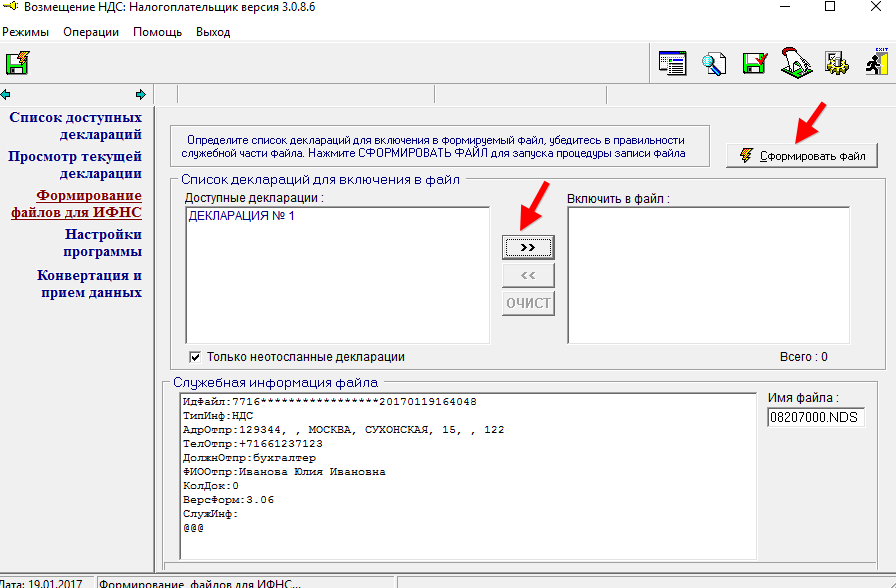Click the hand-on-disk toolbar icon
The height and width of the screenshot is (588, 896).
pos(796,63)
